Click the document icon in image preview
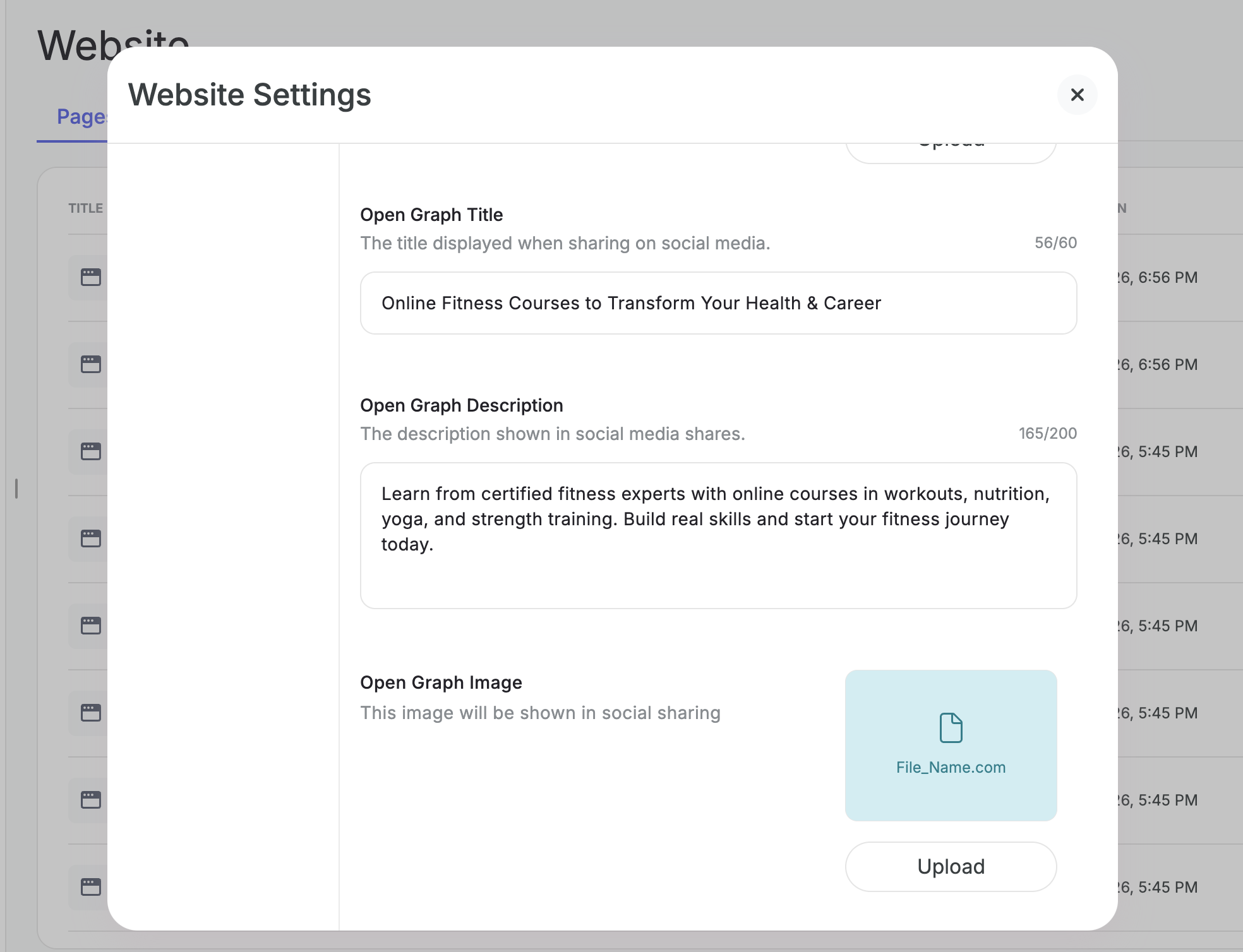This screenshot has height=952, width=1243. point(951,728)
